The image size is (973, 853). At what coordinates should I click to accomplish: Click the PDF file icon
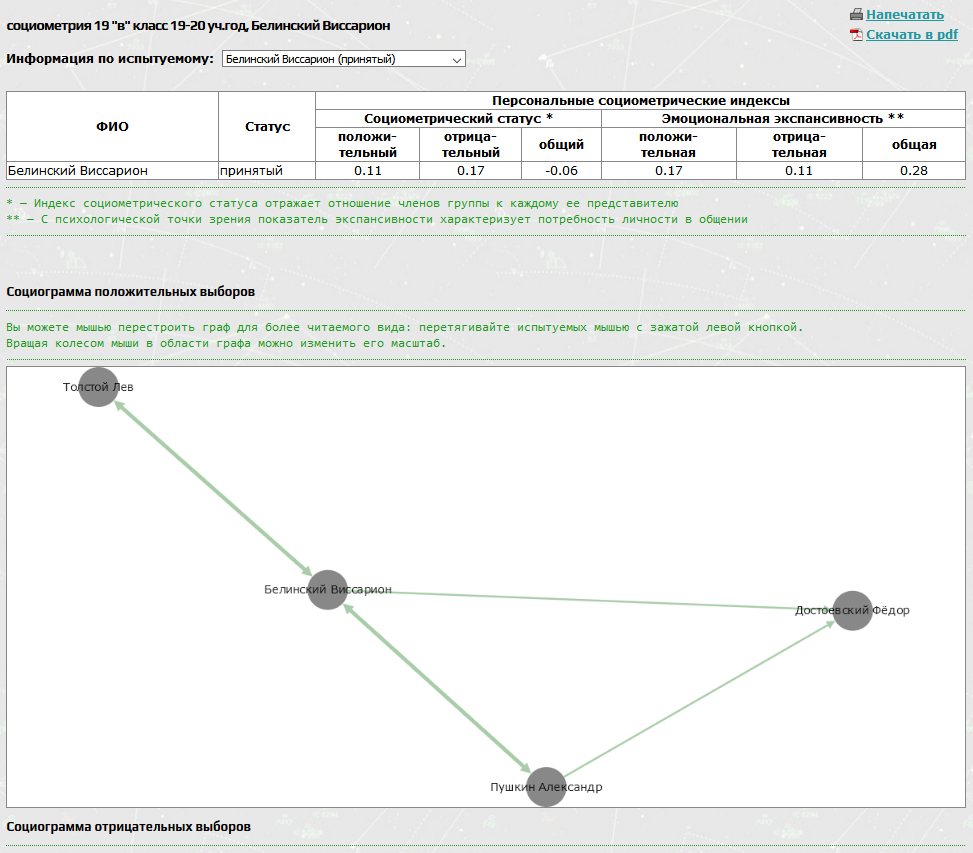tap(856, 35)
